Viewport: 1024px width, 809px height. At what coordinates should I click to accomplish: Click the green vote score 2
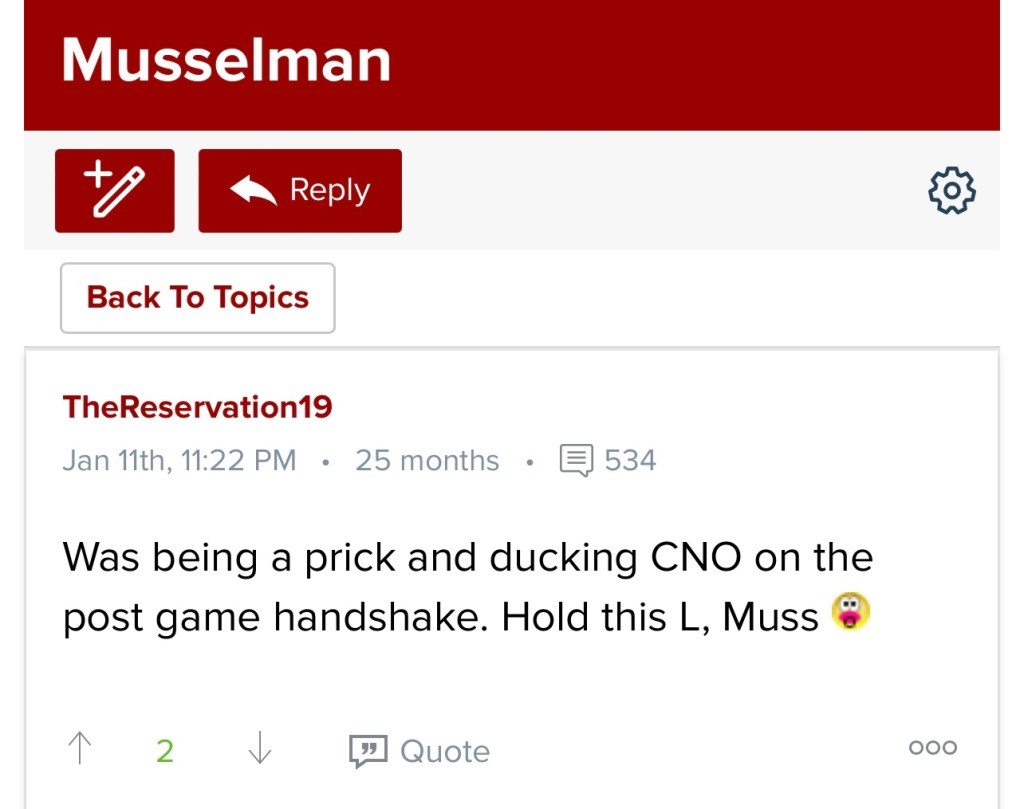pyautogui.click(x=165, y=751)
